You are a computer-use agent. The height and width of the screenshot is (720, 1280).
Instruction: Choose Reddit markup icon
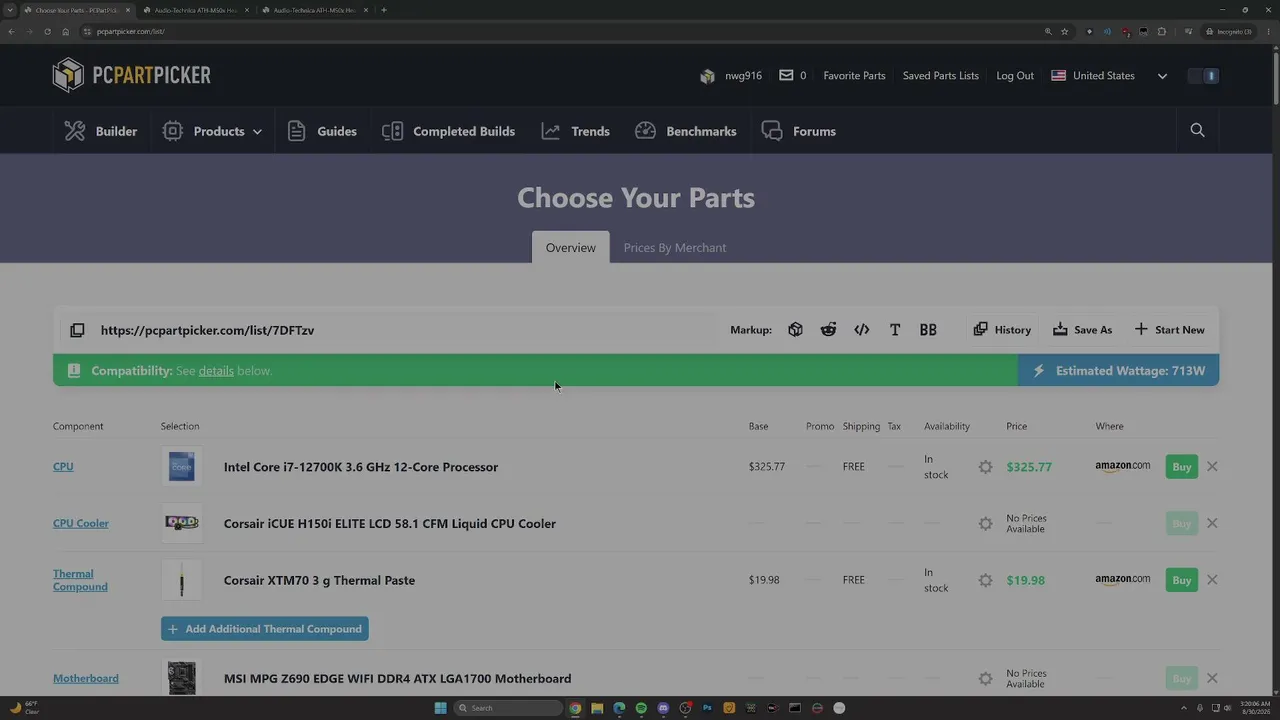[x=828, y=330]
